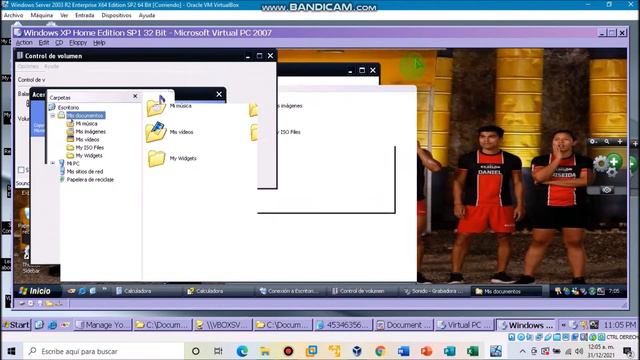
Task: Click the Server 2003 Start button
Action: click(x=16, y=325)
